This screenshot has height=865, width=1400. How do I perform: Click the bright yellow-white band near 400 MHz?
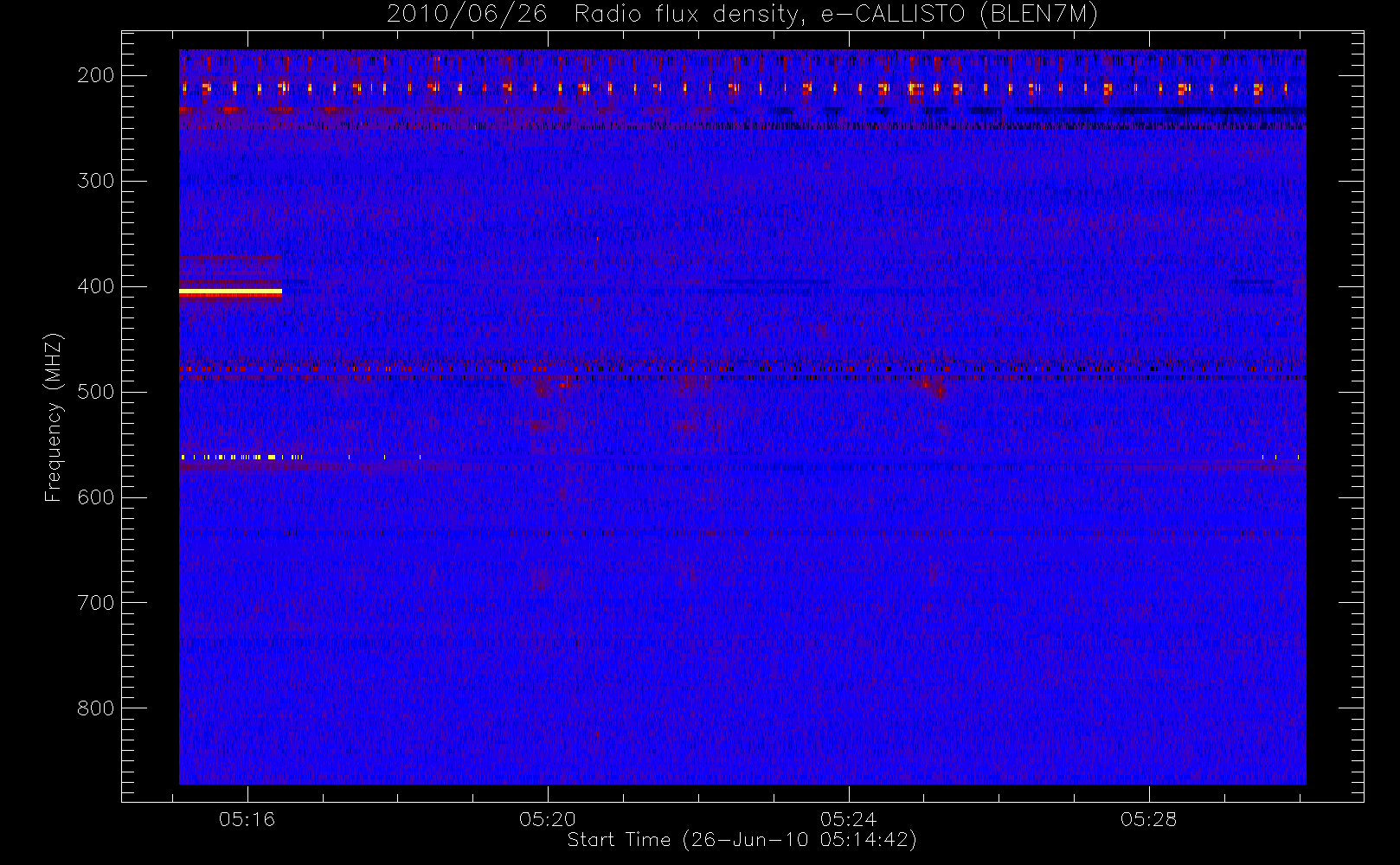click(230, 293)
